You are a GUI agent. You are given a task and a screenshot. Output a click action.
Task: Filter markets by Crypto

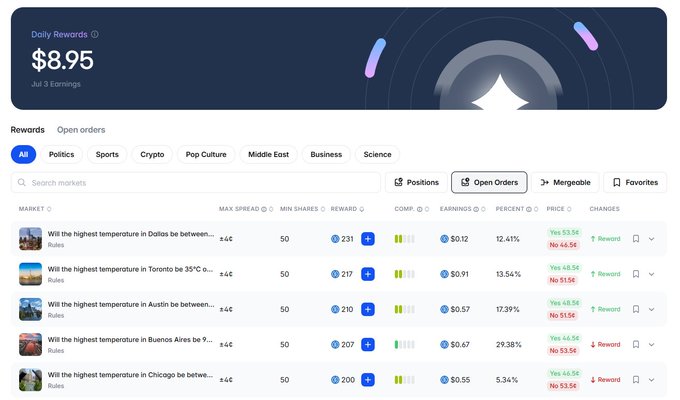[x=152, y=154]
